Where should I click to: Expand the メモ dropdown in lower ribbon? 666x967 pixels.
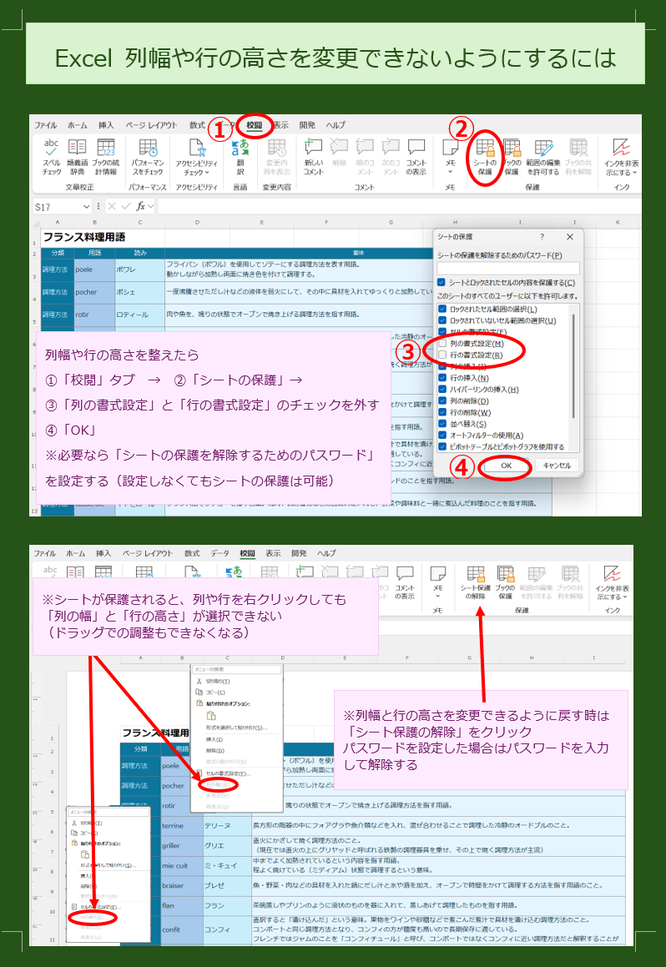pos(437,597)
